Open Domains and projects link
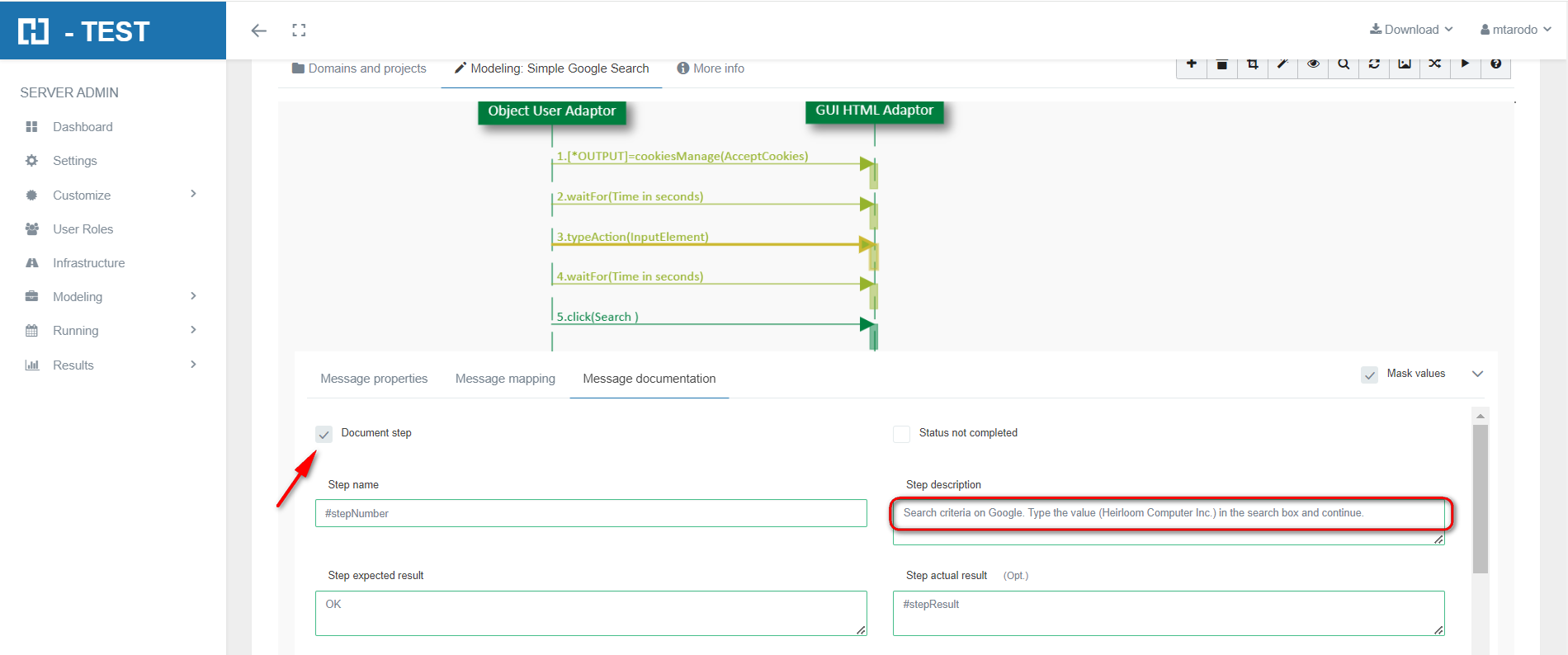Screen dimensions: 1568x655 [359, 68]
